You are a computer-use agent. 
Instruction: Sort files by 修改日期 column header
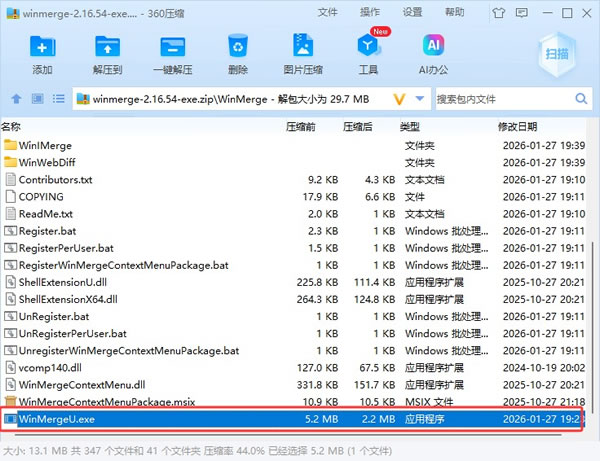pos(517,127)
